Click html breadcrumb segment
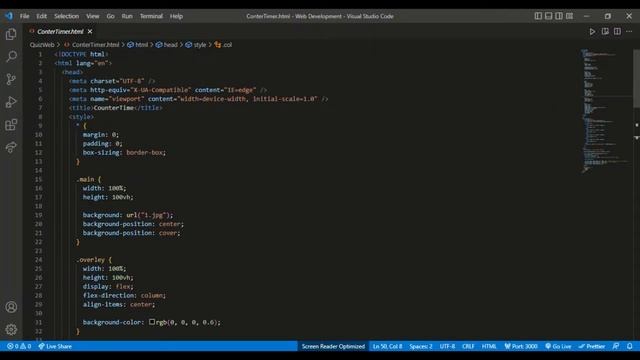The width and height of the screenshot is (640, 360). [138, 44]
